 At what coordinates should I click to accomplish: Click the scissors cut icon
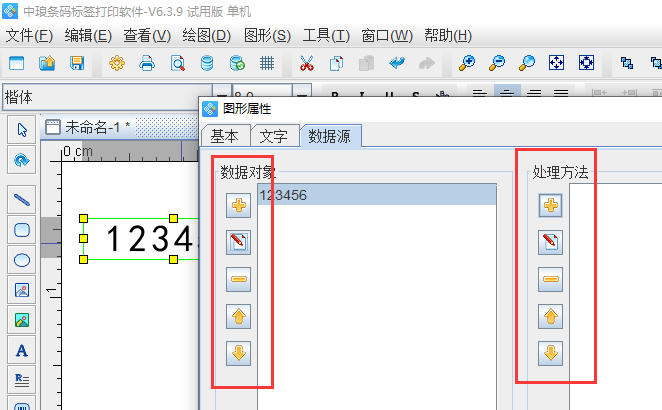tap(307, 63)
